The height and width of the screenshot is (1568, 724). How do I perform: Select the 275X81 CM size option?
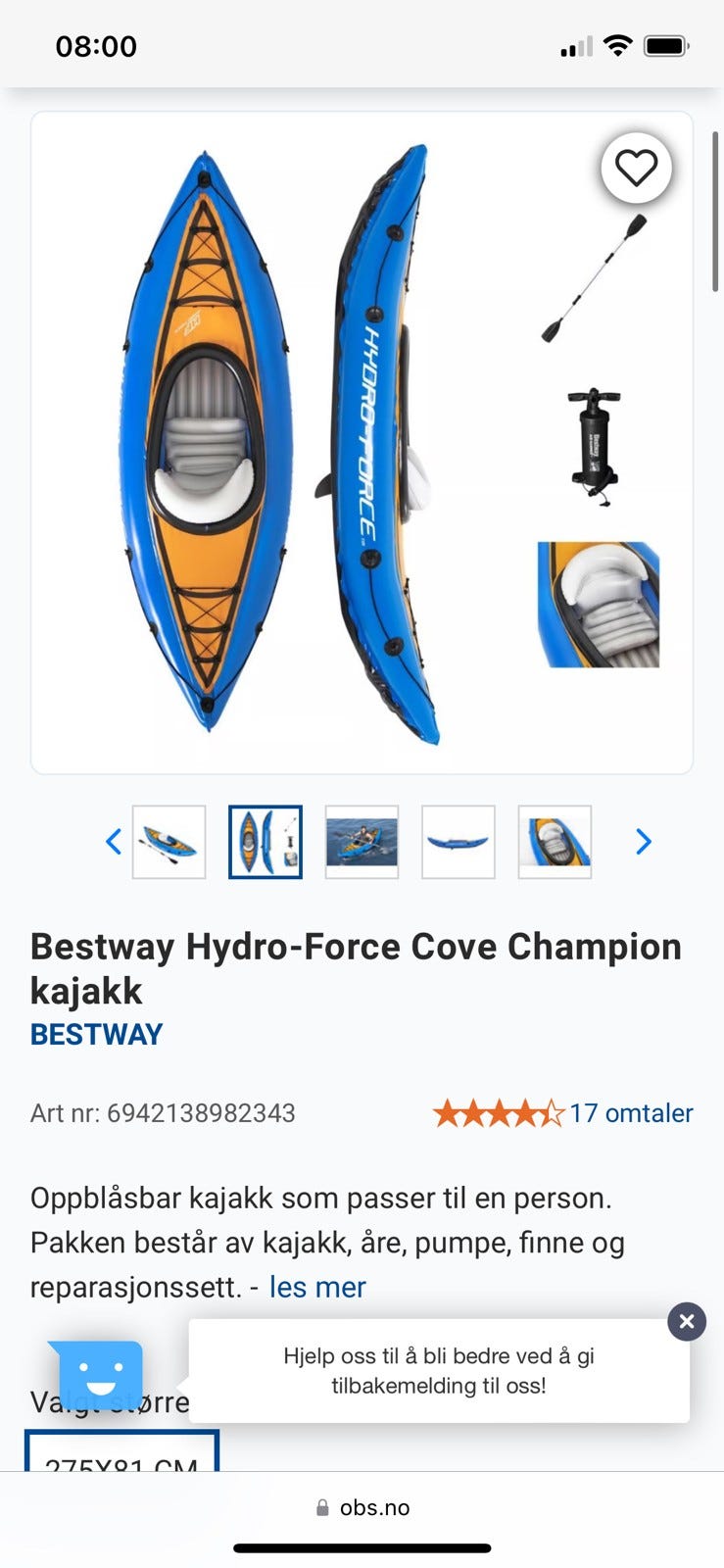[121, 1452]
